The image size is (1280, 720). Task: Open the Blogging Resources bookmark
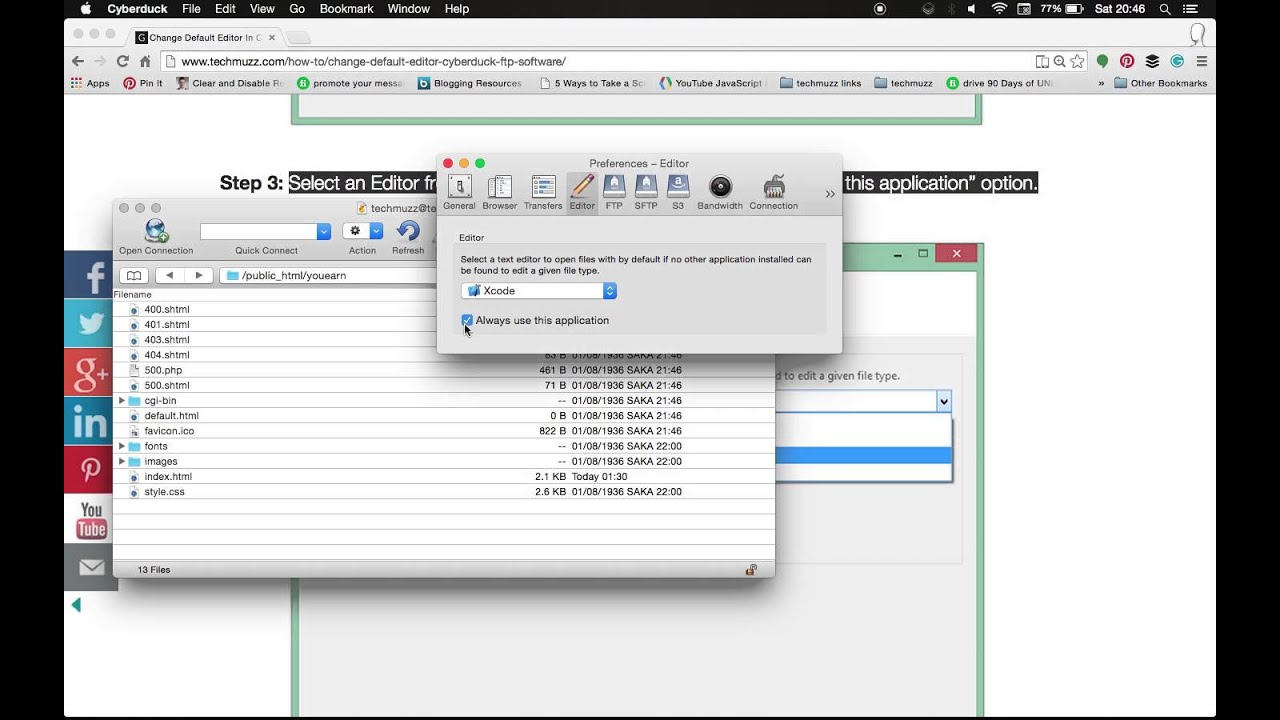click(x=470, y=83)
